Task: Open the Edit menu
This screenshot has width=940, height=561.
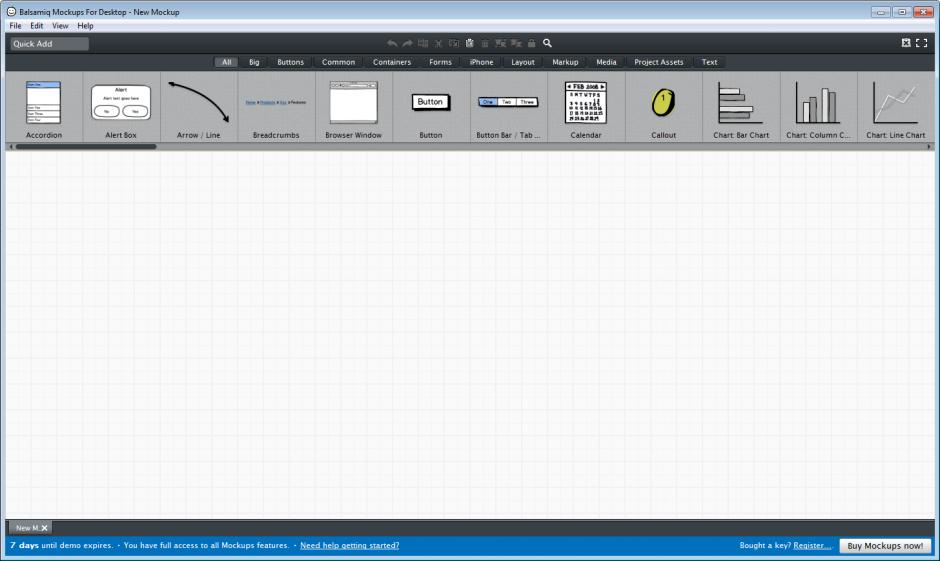Action: pyautogui.click(x=37, y=26)
